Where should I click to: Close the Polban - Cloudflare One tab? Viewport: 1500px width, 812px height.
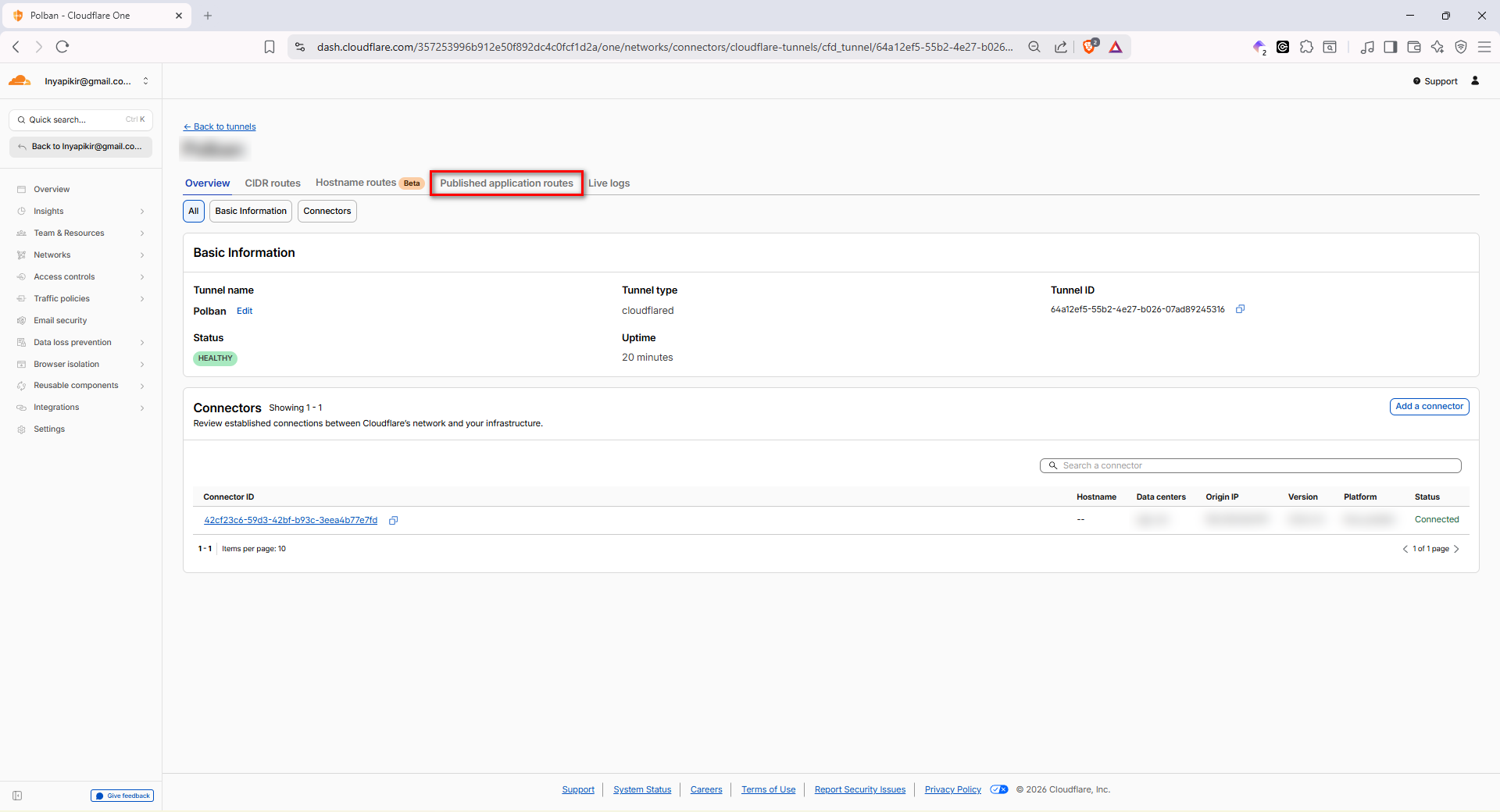click(179, 16)
